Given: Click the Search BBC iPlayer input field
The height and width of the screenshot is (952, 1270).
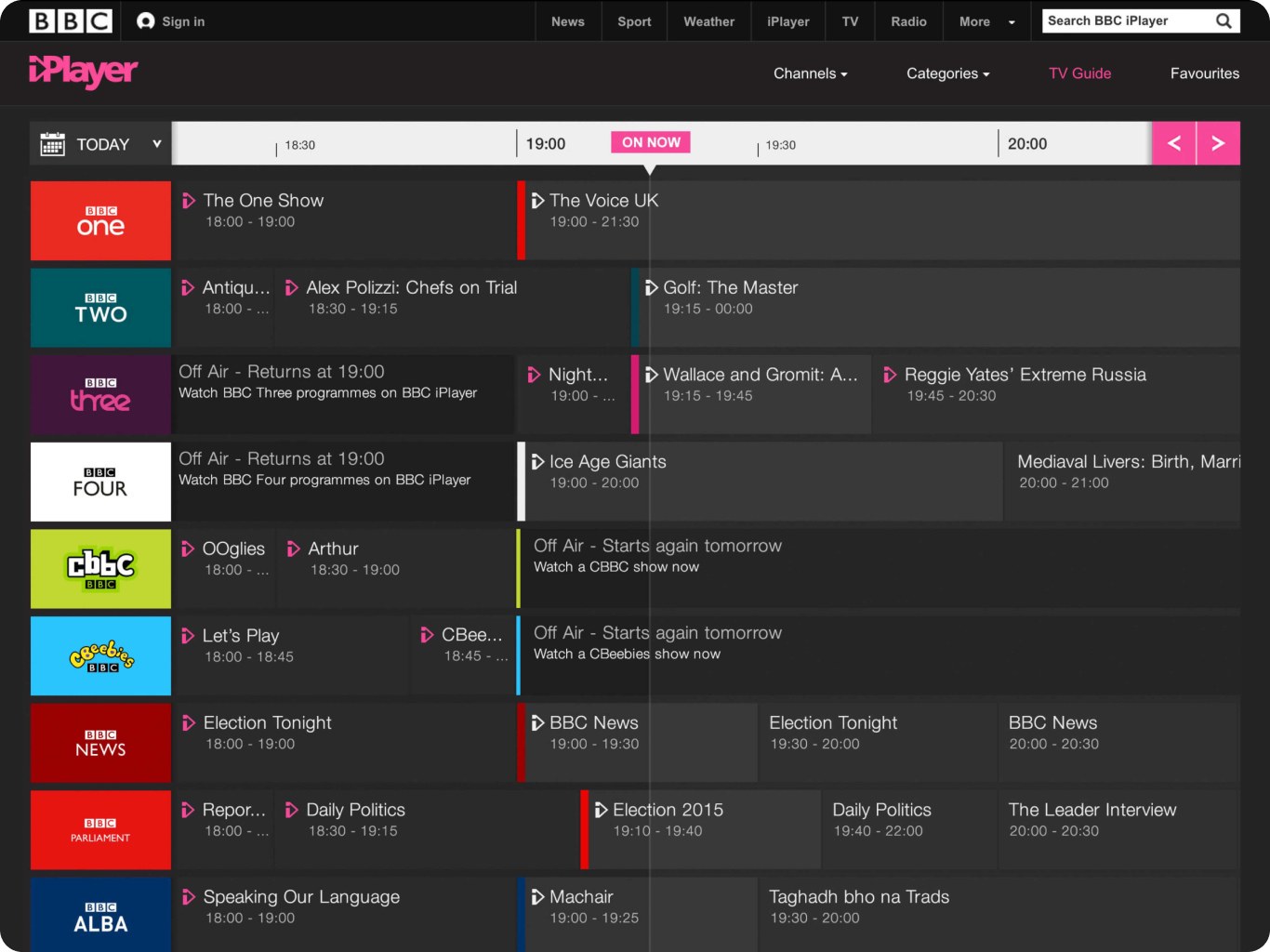Looking at the screenshot, I should tap(1127, 20).
